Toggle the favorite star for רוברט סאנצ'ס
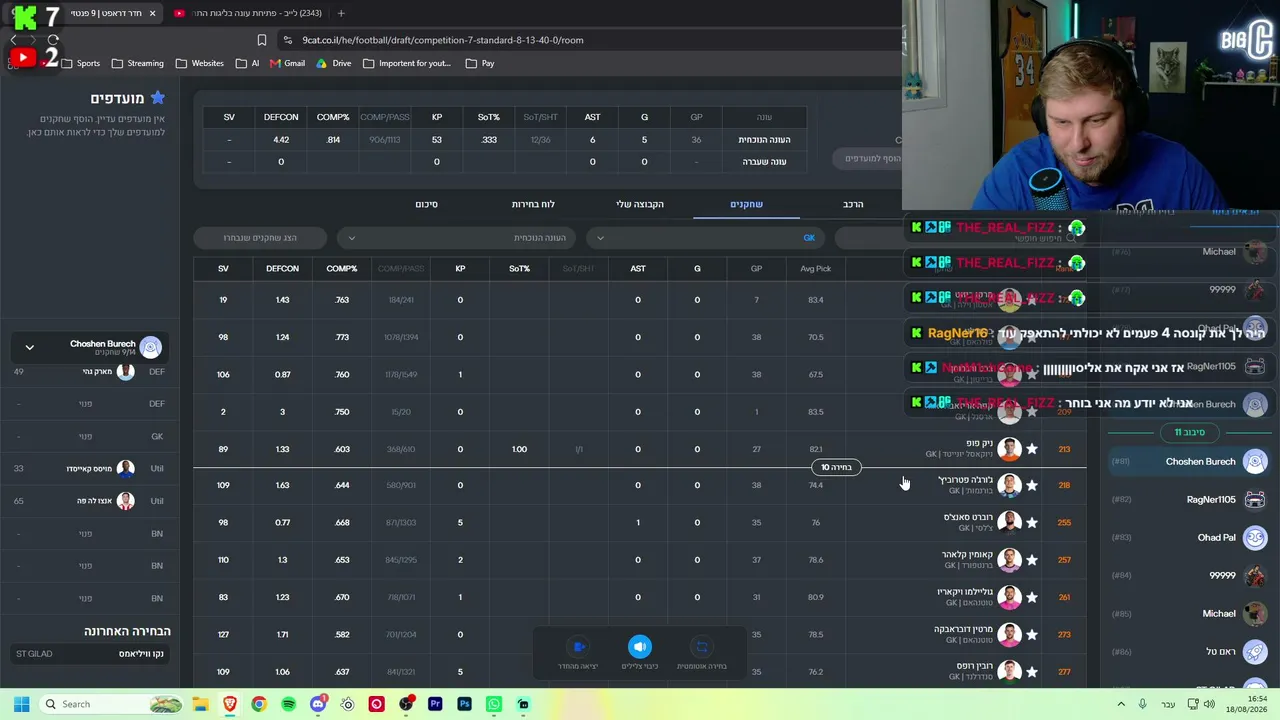1280x720 pixels. pos(1032,522)
